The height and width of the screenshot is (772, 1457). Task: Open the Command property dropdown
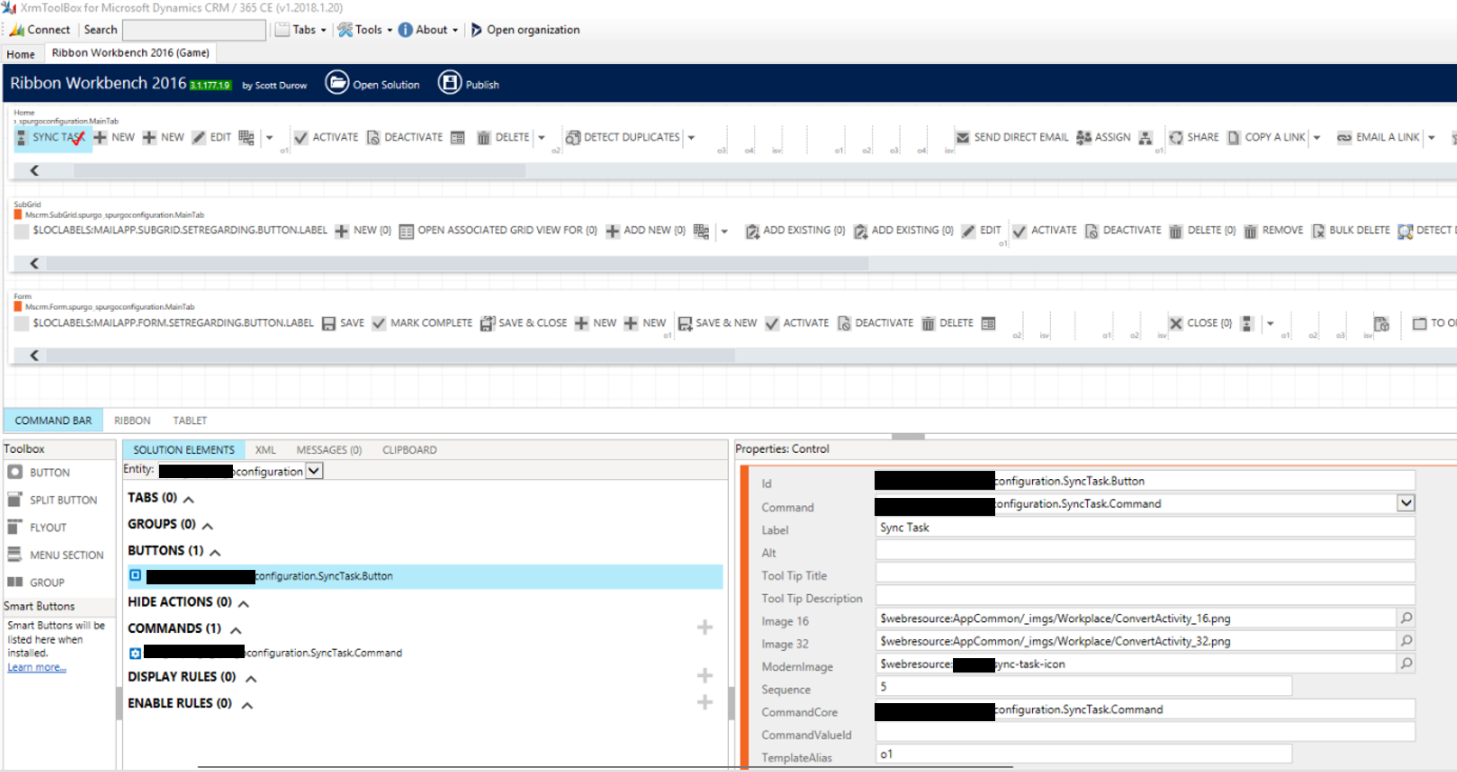pyautogui.click(x=1406, y=504)
